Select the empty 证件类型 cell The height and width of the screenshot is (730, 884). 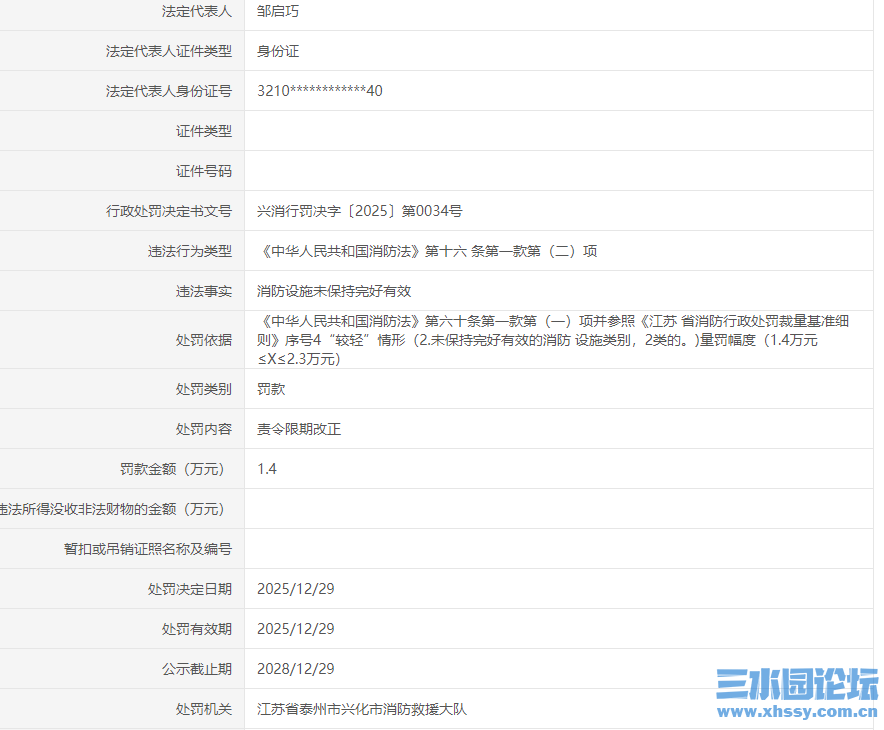coord(400,130)
